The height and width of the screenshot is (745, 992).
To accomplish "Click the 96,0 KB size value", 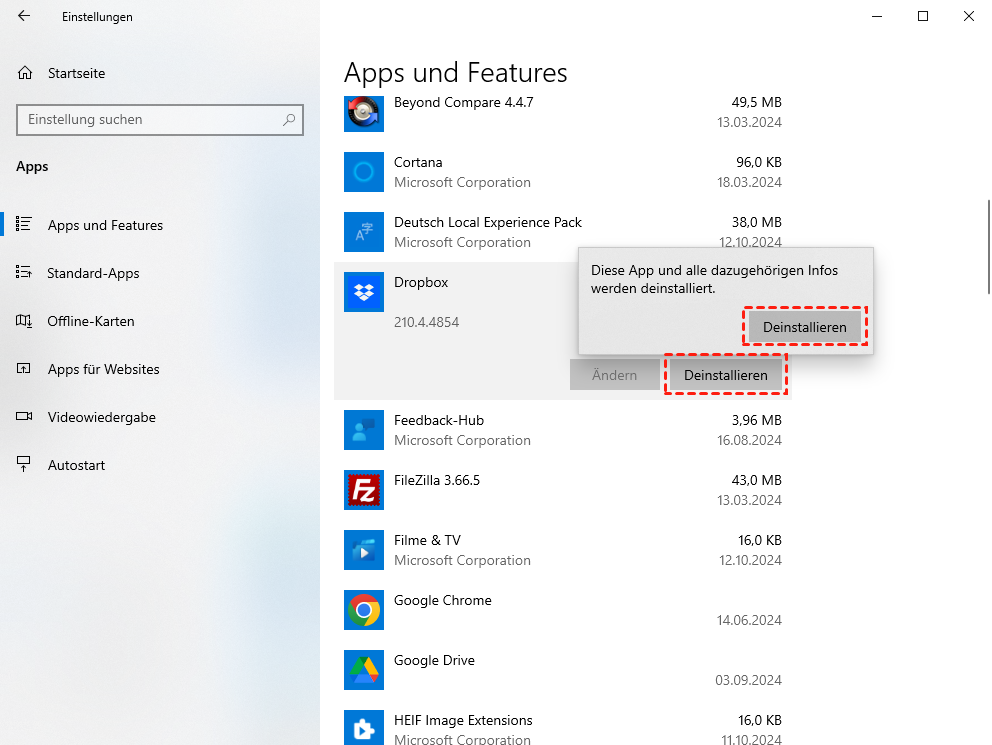I will point(759,163).
